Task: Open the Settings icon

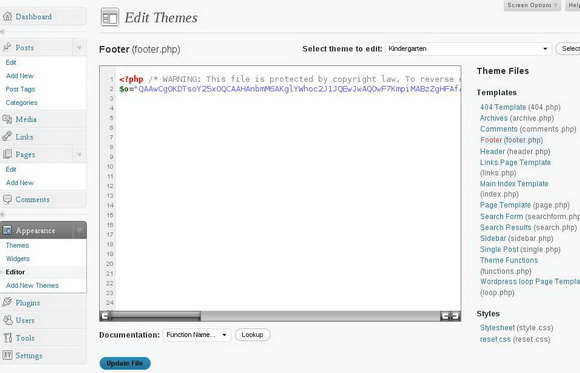Action: 7,356
